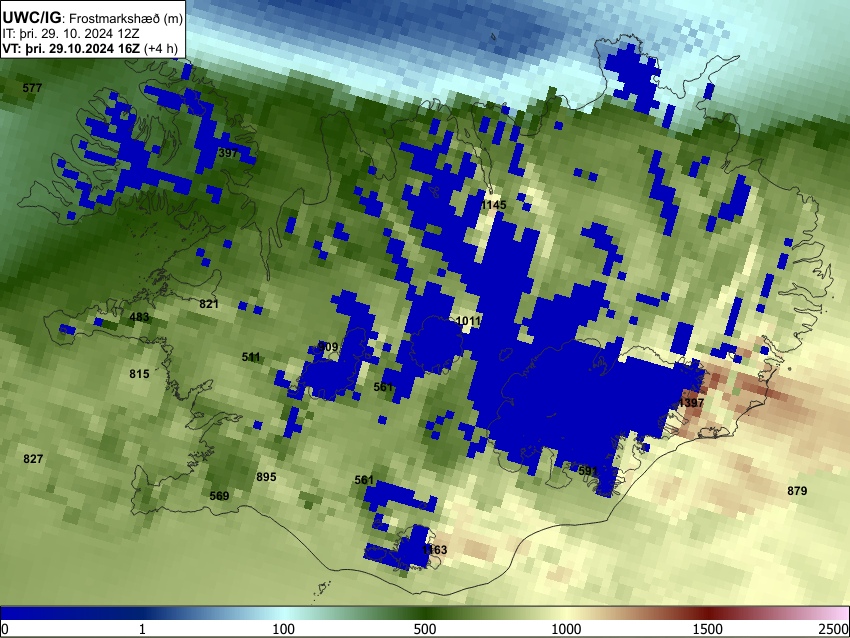The image size is (850, 638).
Task: Select the 569 value label
Action: (x=220, y=496)
